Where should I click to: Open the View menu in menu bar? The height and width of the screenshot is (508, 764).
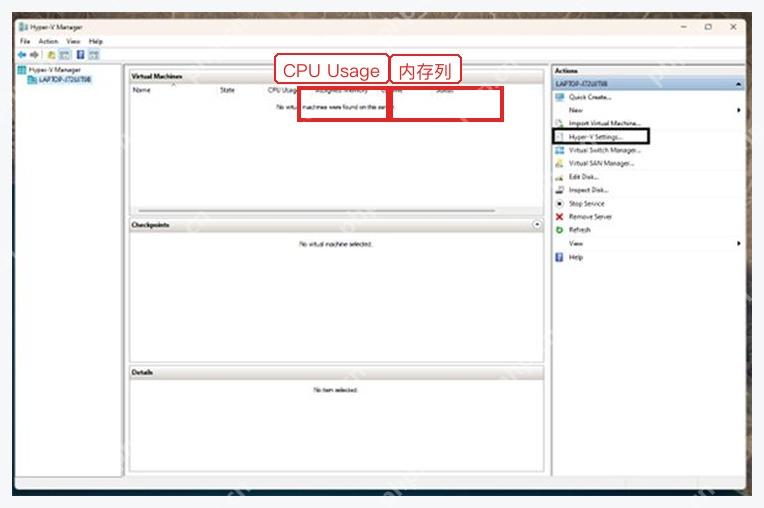(x=73, y=41)
